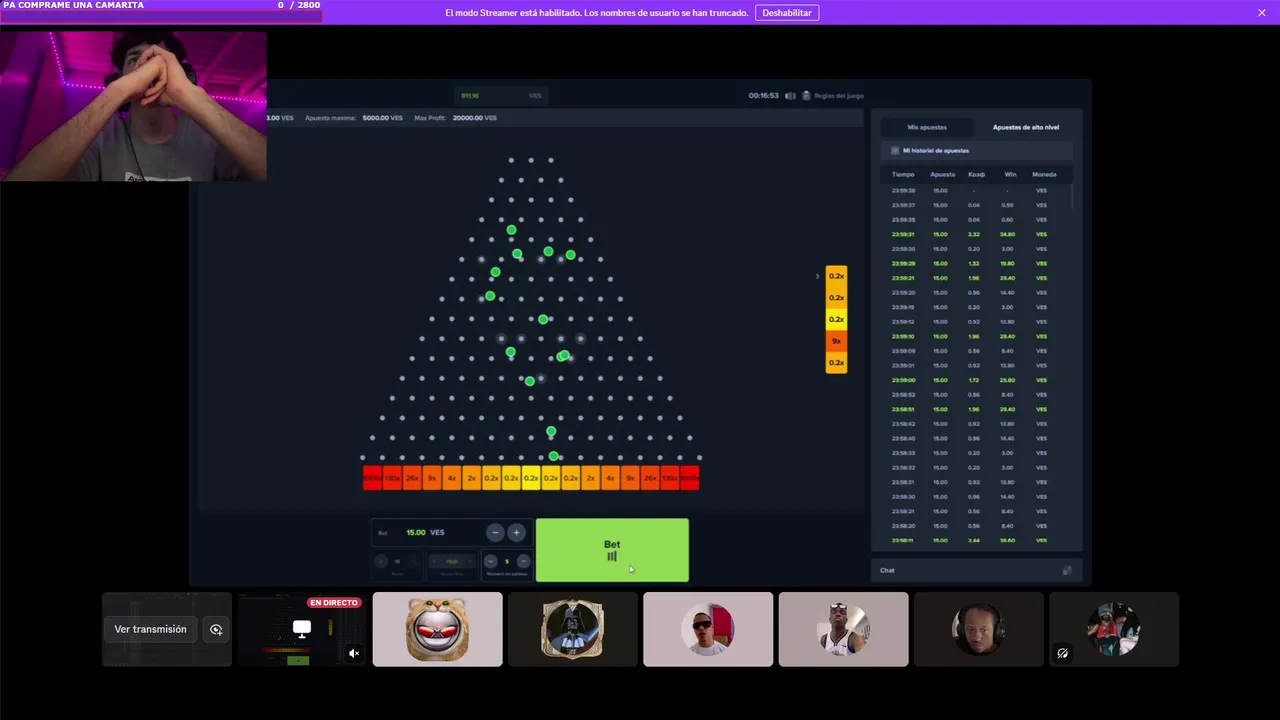
Task: Click the bet history scrollbar
Action: [1071, 196]
